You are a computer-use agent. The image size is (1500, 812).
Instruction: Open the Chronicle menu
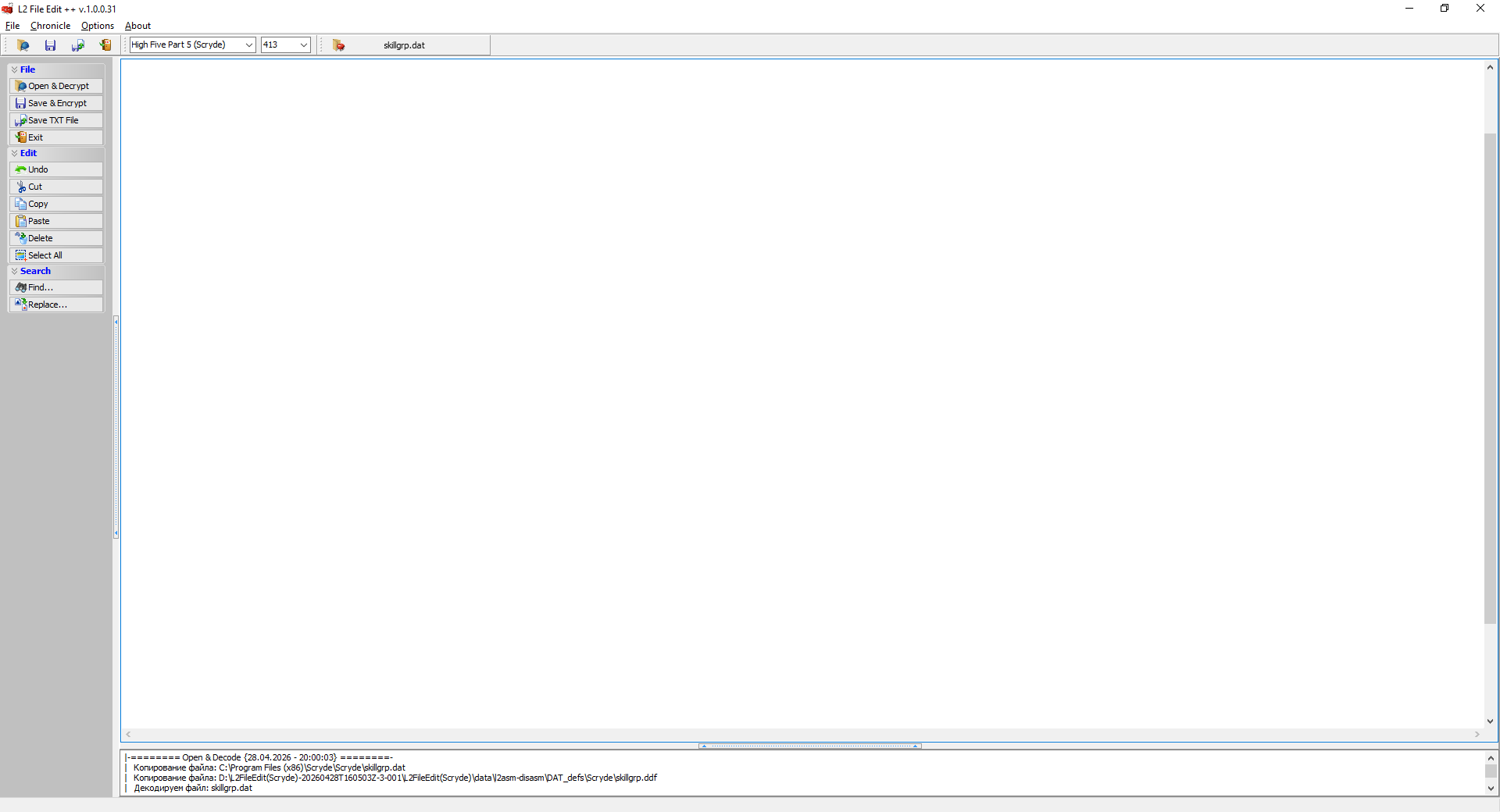pos(50,26)
